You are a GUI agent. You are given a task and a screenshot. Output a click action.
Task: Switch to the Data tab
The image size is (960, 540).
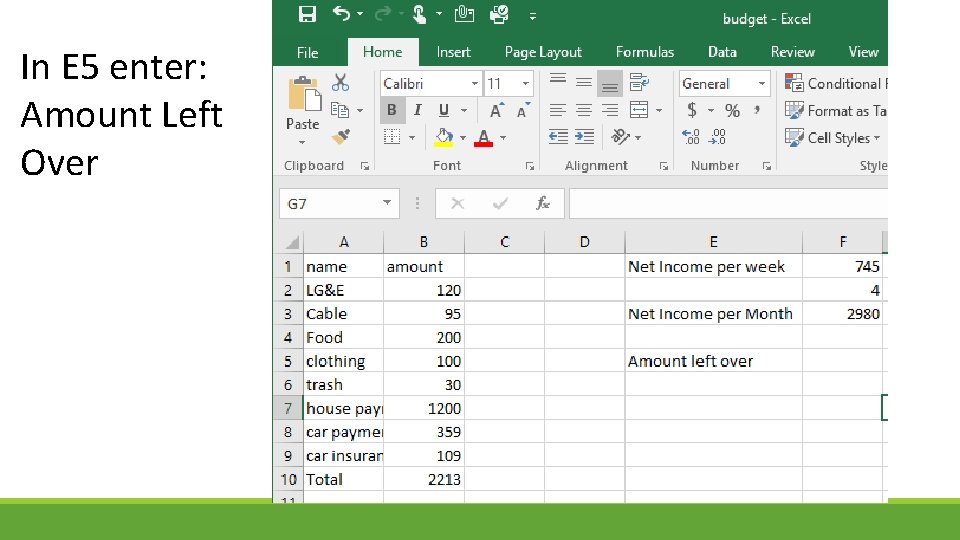pos(722,53)
